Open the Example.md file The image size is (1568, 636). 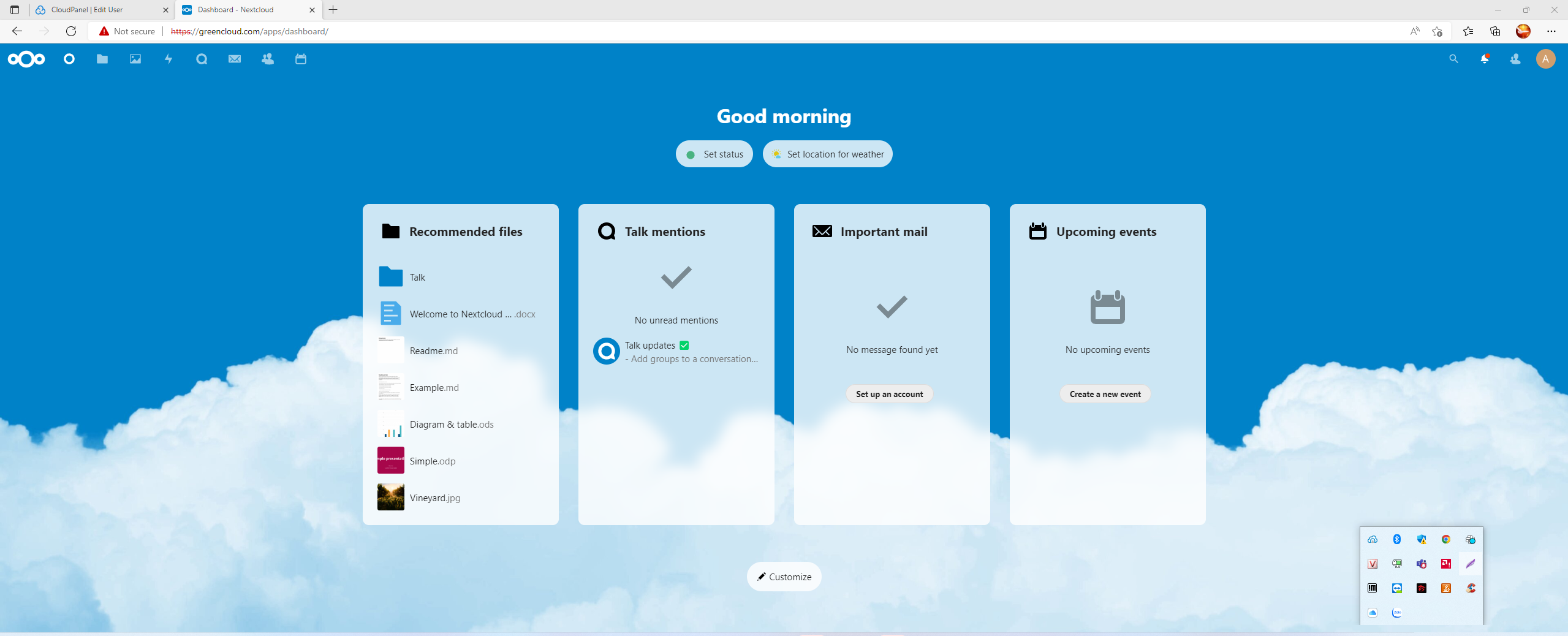(x=461, y=387)
